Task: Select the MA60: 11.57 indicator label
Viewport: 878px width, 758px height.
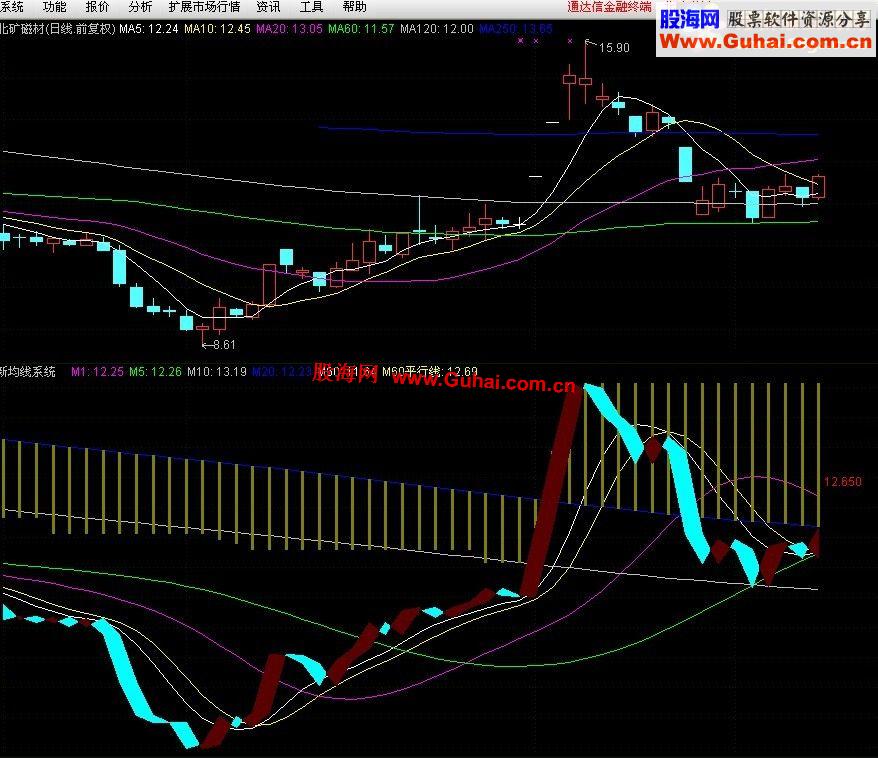Action: coord(361,29)
